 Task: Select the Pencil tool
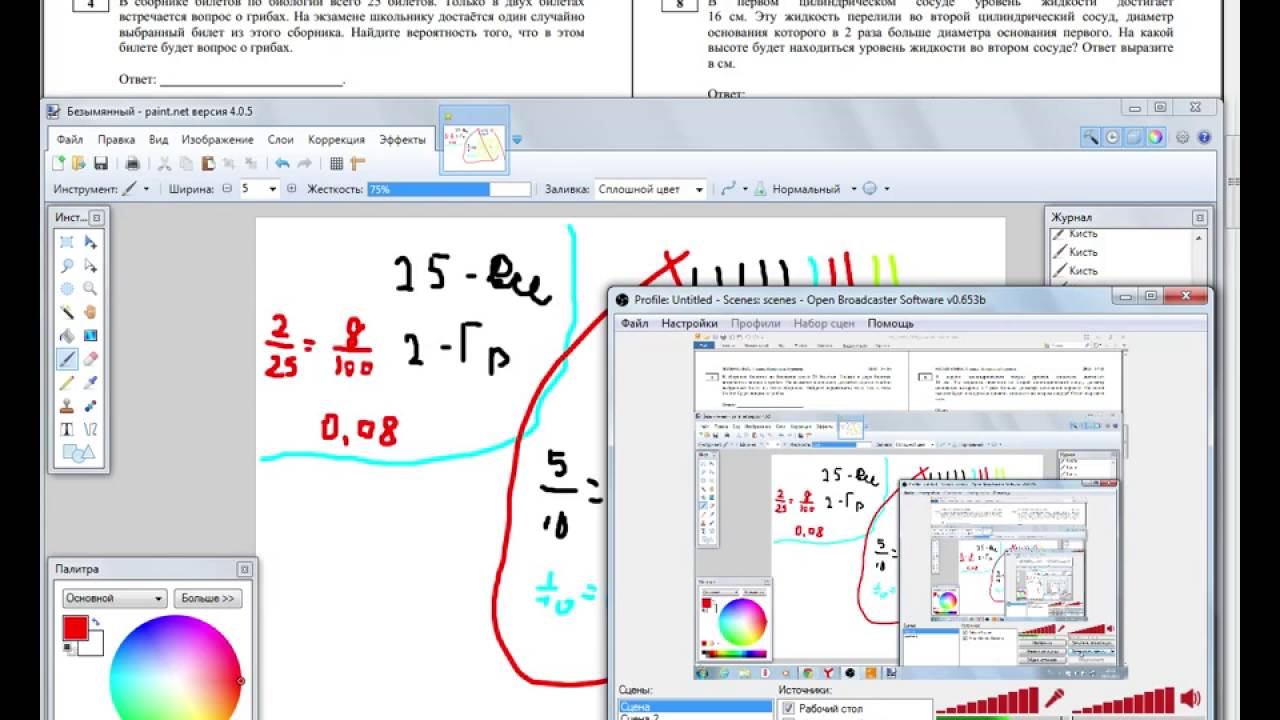pos(67,382)
